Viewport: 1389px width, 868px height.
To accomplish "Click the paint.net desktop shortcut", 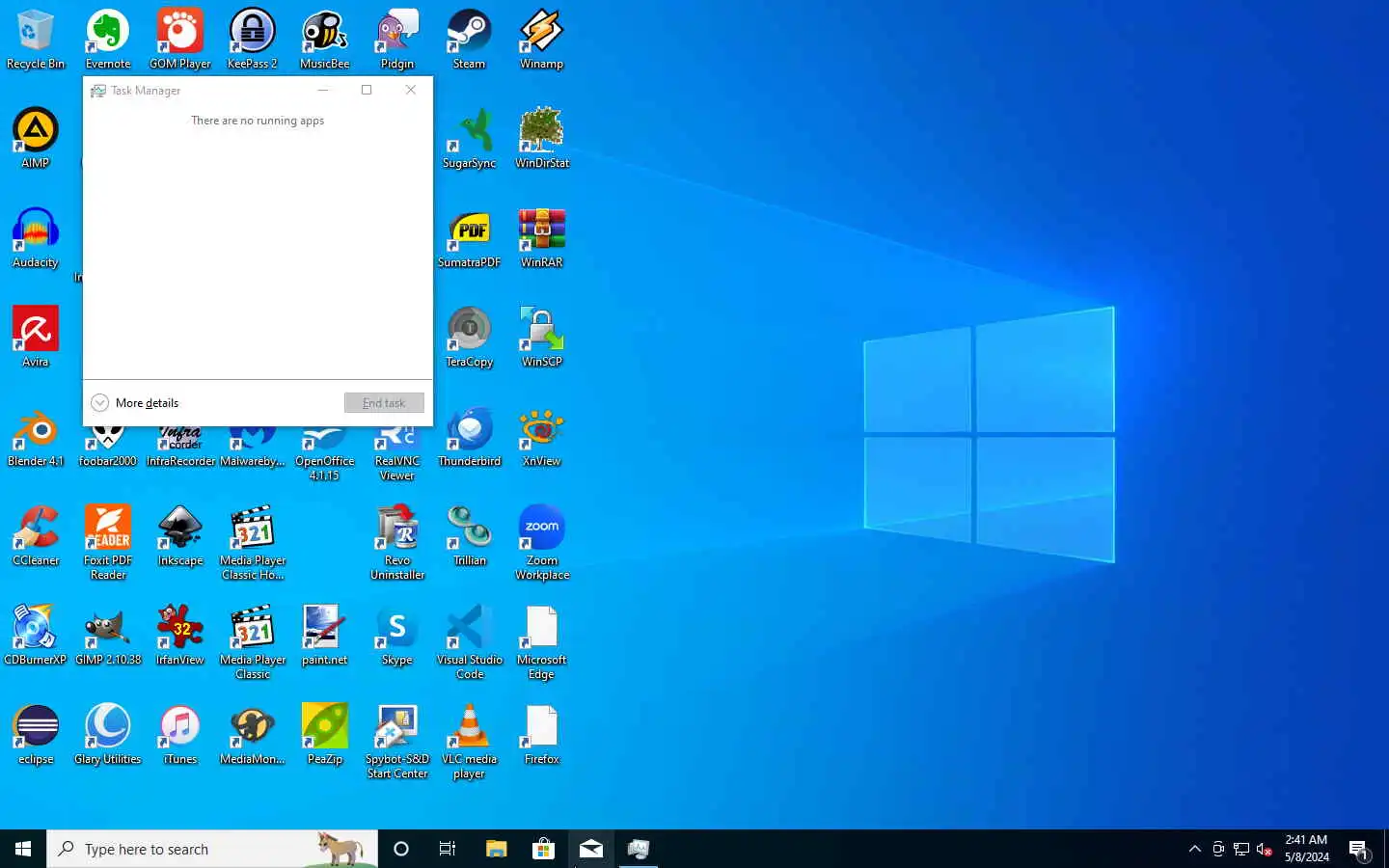I will [325, 635].
